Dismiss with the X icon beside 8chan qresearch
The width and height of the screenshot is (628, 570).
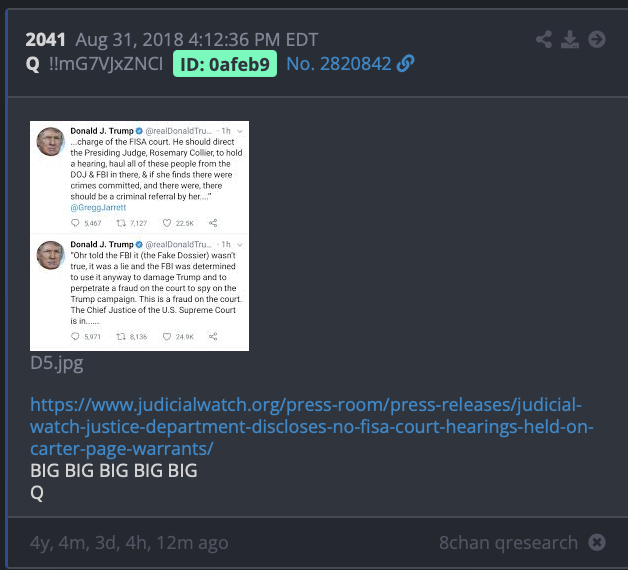[597, 542]
